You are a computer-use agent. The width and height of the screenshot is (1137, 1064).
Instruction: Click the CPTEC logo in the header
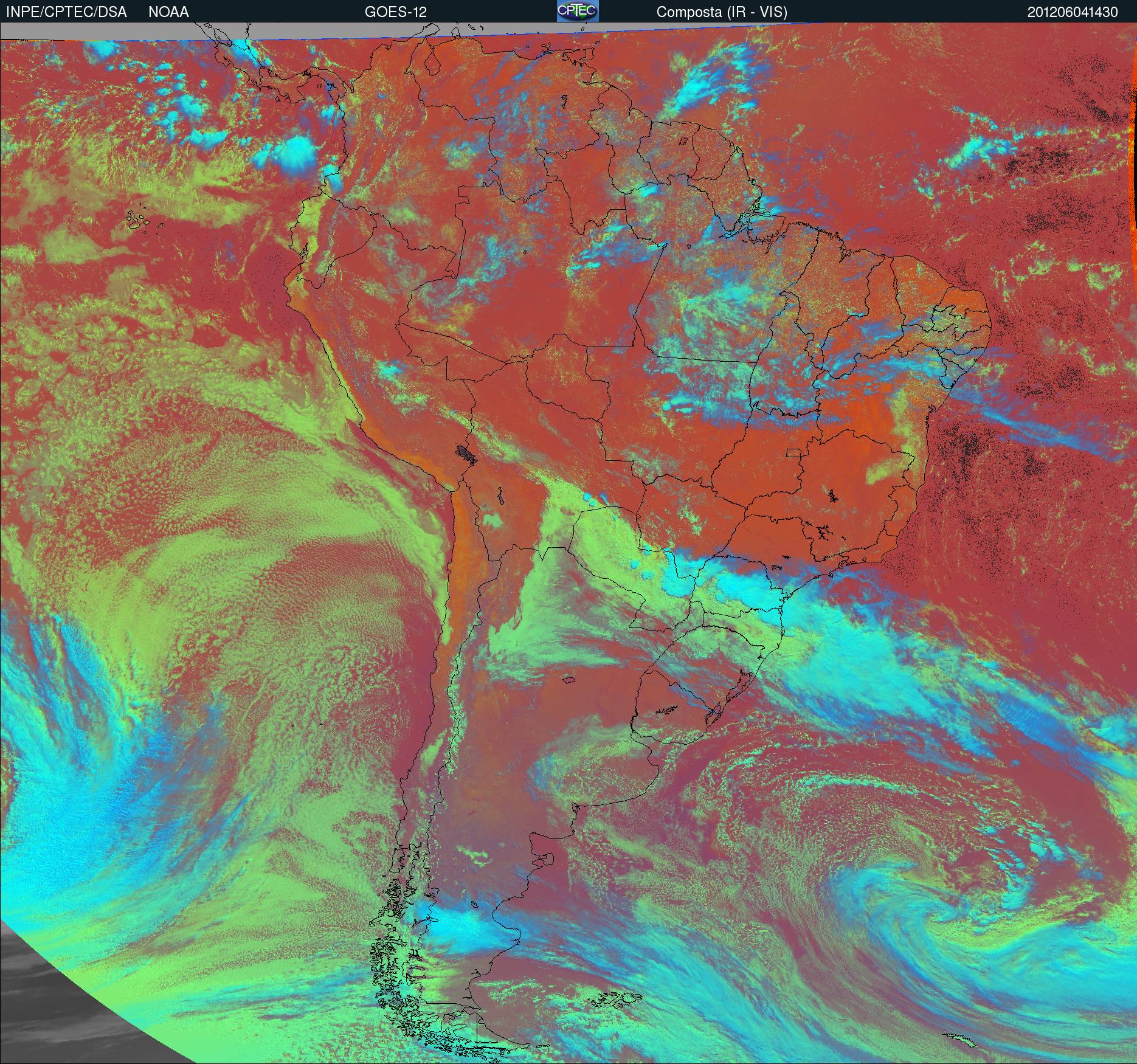point(578,11)
